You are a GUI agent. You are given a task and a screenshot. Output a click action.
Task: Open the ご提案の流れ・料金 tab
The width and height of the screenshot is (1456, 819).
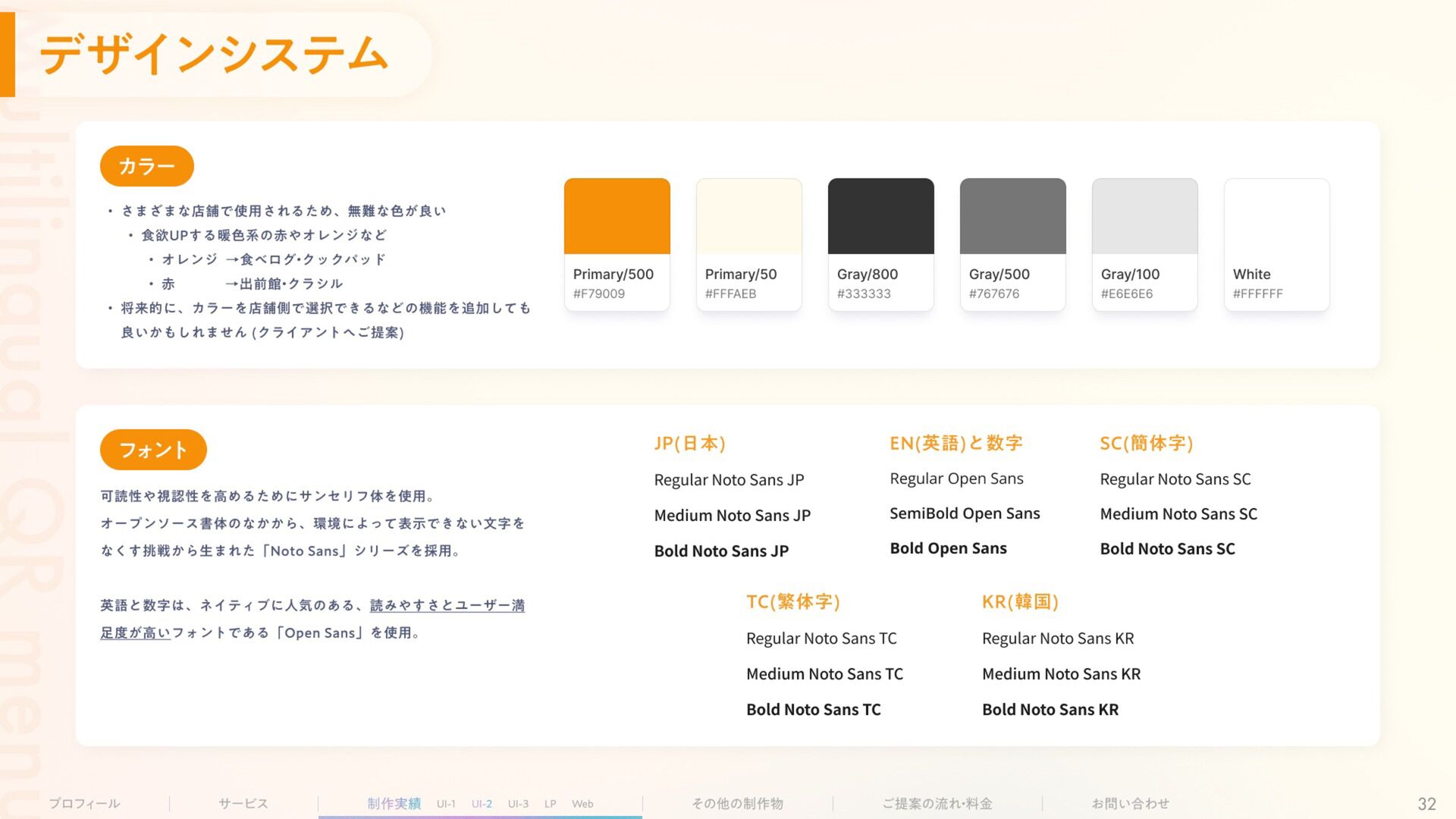point(937,803)
